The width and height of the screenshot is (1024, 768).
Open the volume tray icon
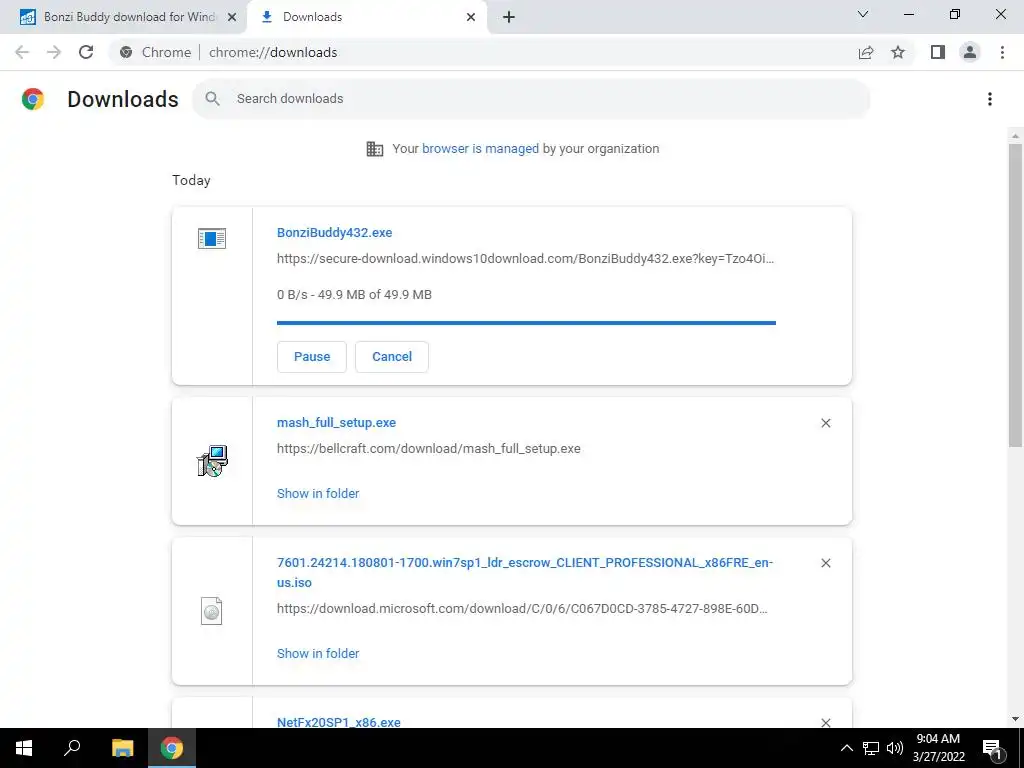[895, 748]
